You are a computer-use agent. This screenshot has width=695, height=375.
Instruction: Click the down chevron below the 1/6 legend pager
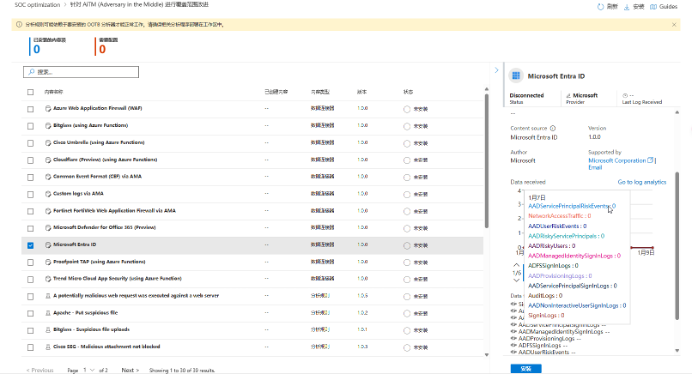(x=516, y=281)
